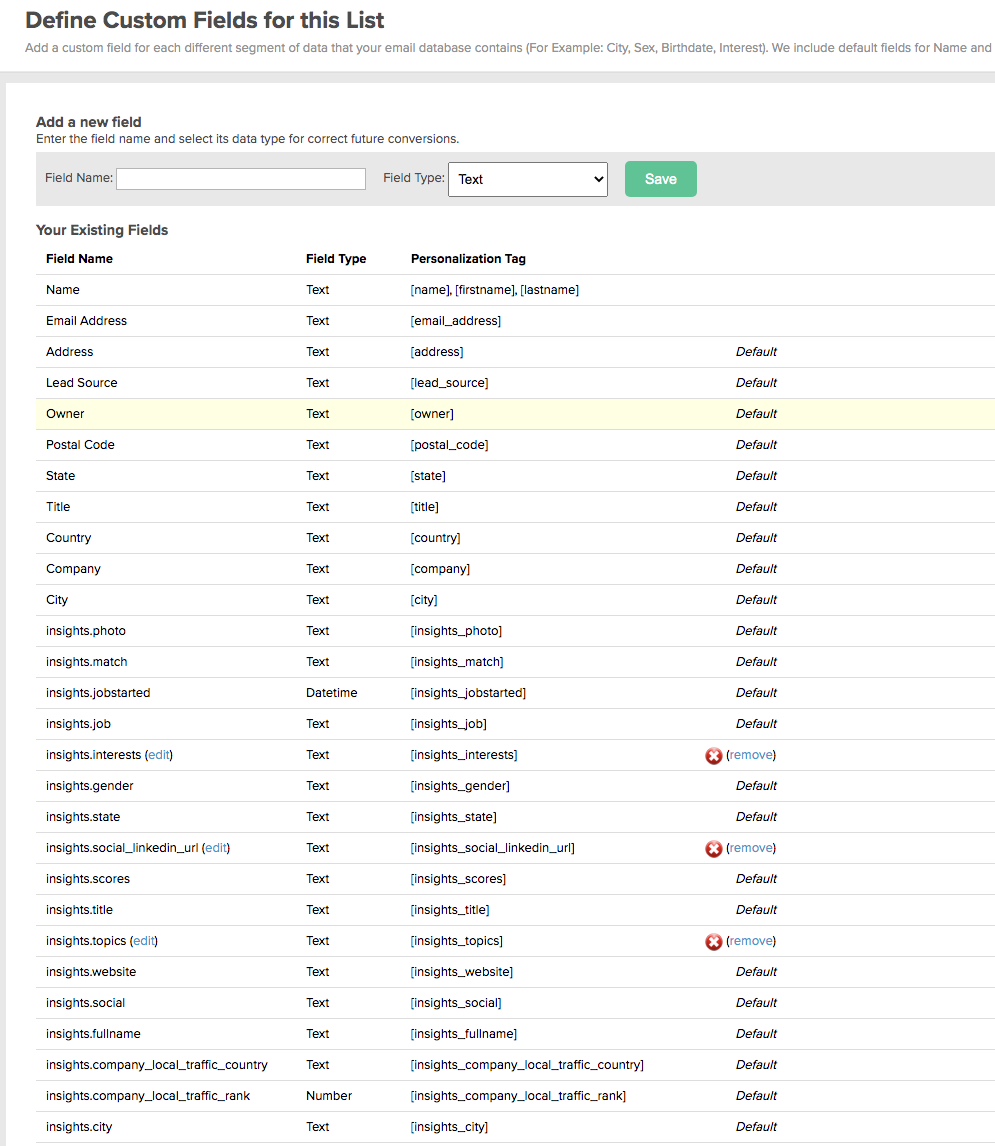Click the [email_address] personalization tag
Screen dimensions: 995x1146
(455, 321)
